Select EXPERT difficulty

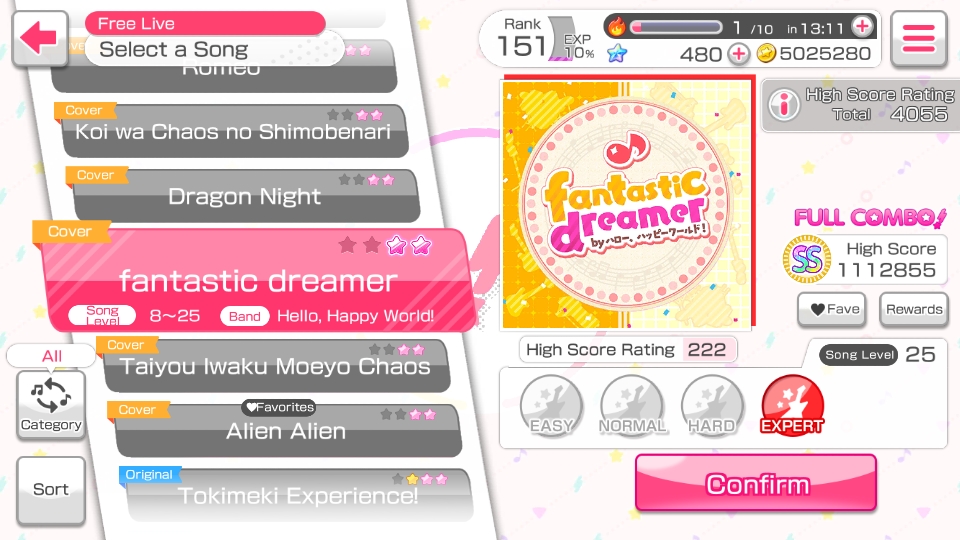[792, 405]
